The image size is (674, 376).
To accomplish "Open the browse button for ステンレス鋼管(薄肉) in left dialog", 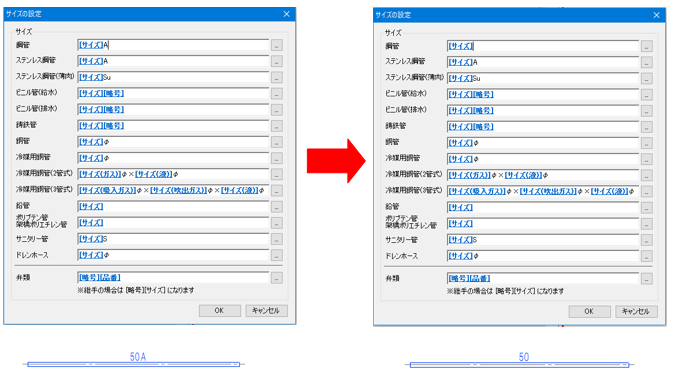I will (277, 78).
